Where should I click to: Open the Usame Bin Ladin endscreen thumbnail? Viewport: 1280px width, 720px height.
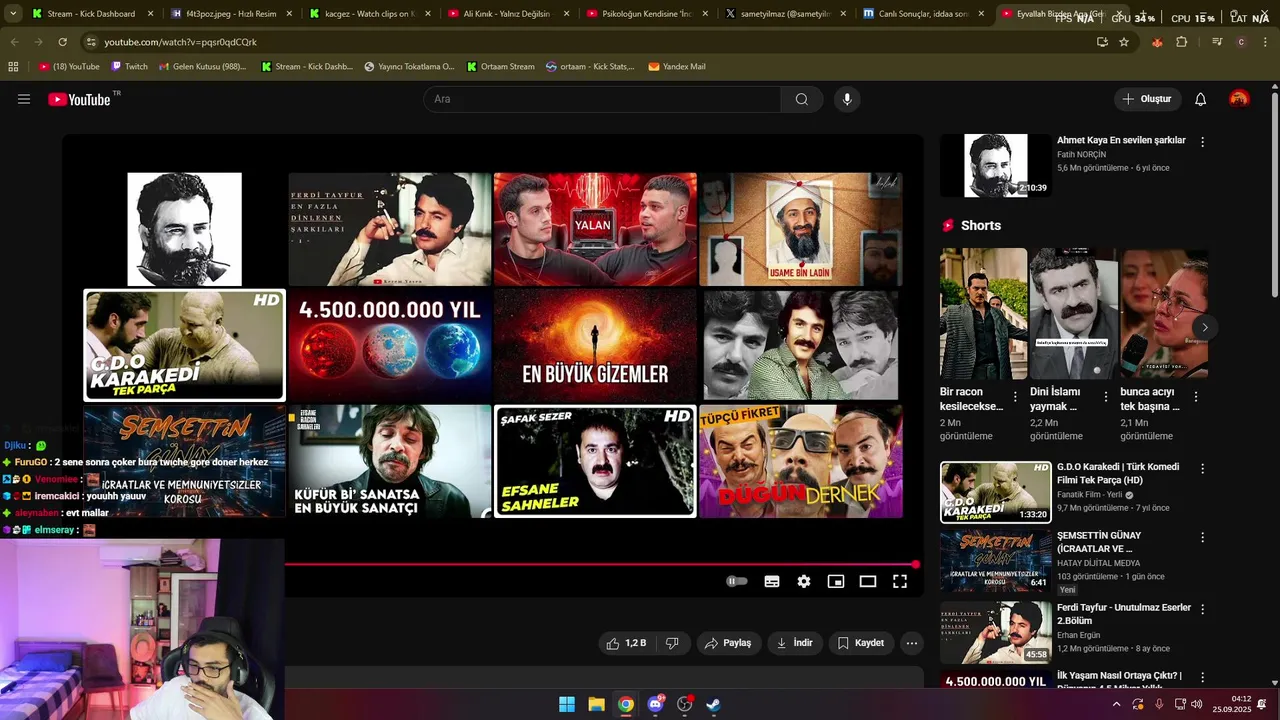pos(800,229)
